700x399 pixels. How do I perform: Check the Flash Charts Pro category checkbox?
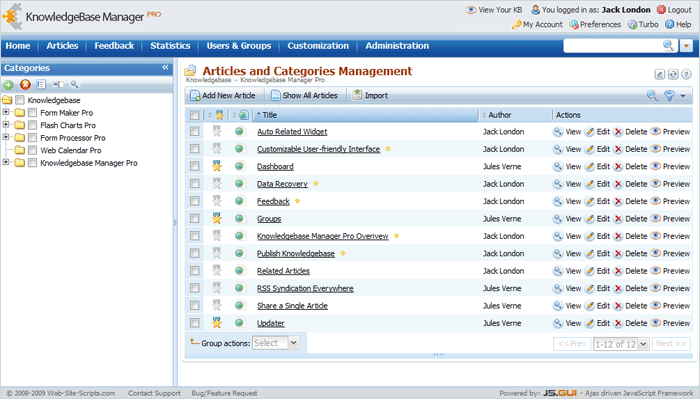tap(32, 125)
